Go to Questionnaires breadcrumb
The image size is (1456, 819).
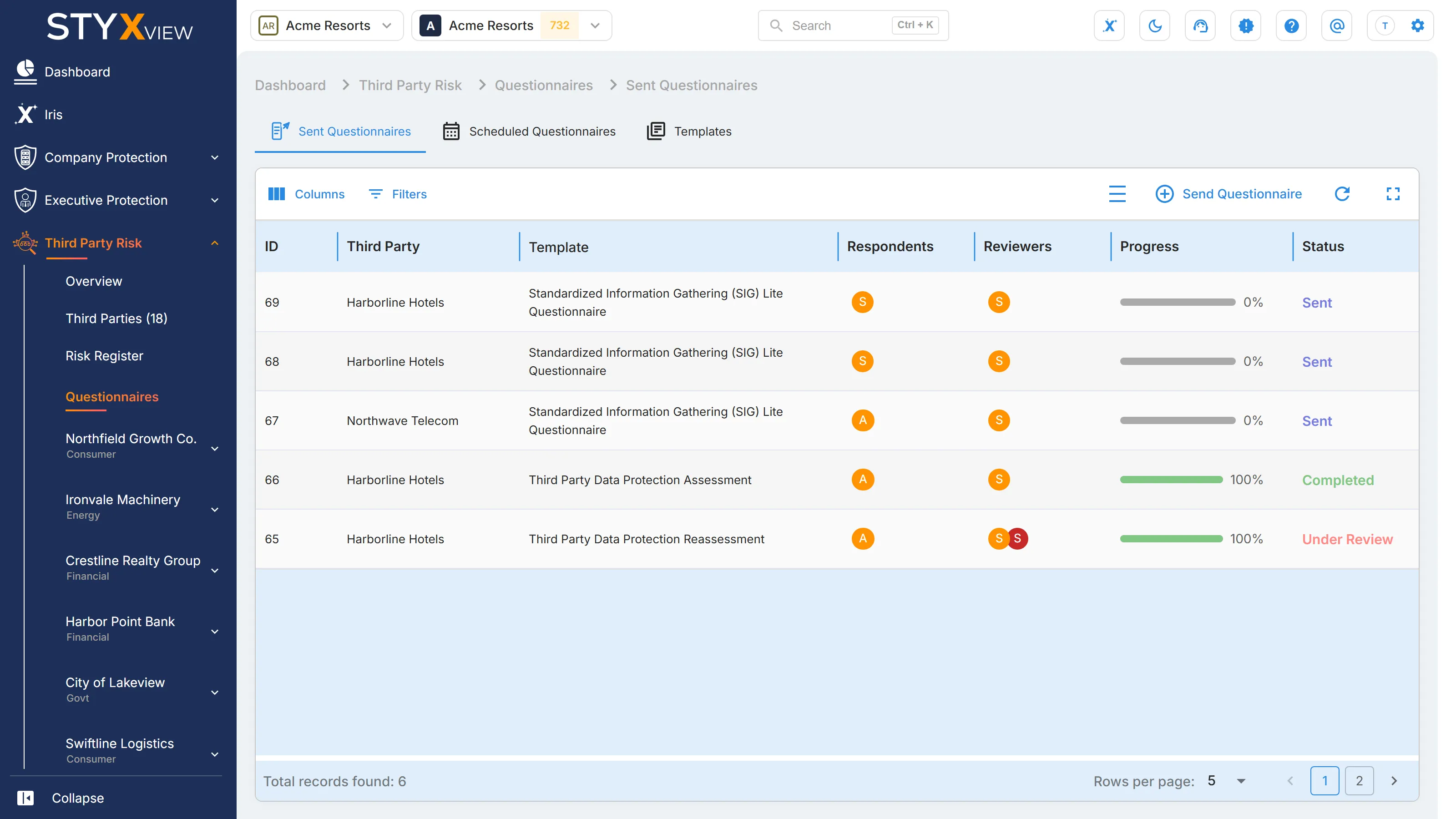(544, 86)
